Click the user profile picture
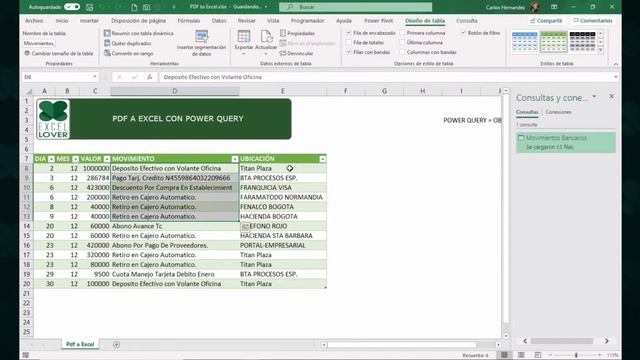Screen dimensions: 640x360 (x=535, y=7)
